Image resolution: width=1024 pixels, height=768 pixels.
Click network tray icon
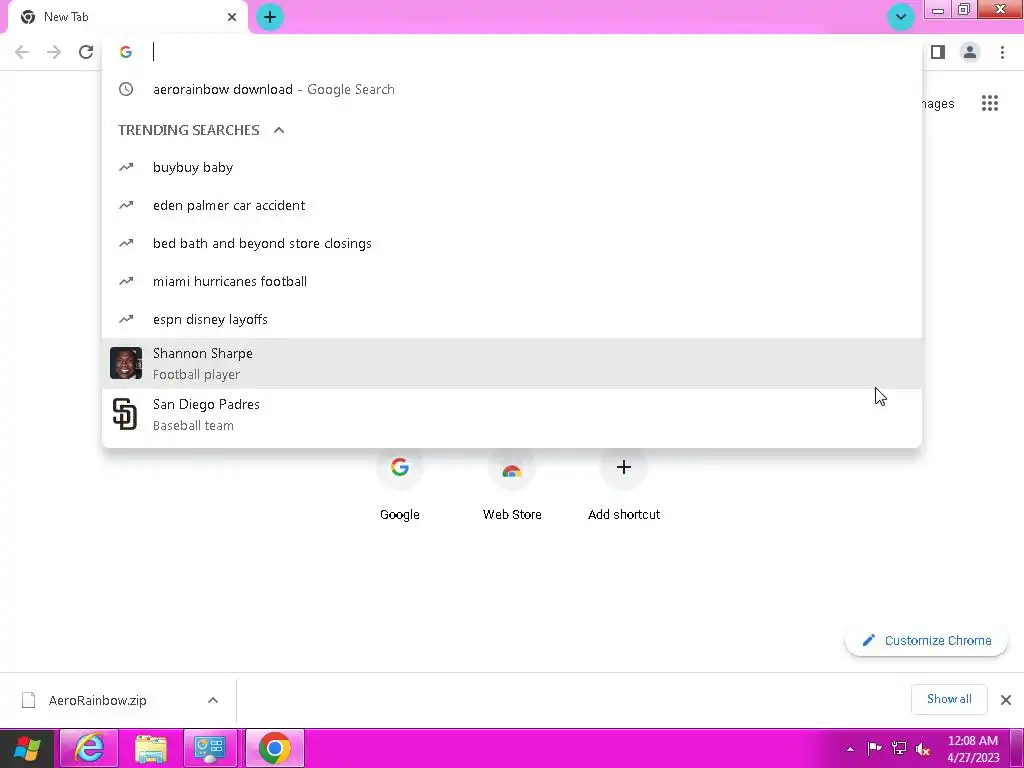899,748
